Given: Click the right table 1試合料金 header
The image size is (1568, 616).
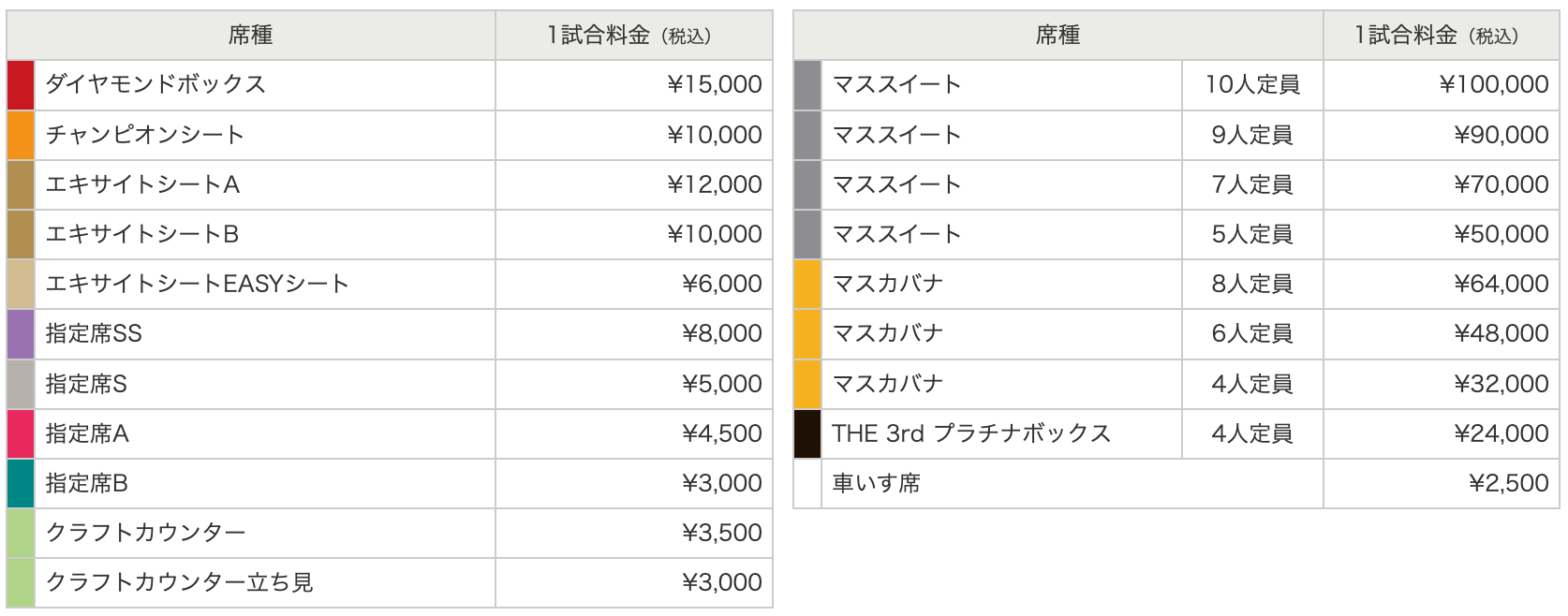Looking at the screenshot, I should (1436, 36).
